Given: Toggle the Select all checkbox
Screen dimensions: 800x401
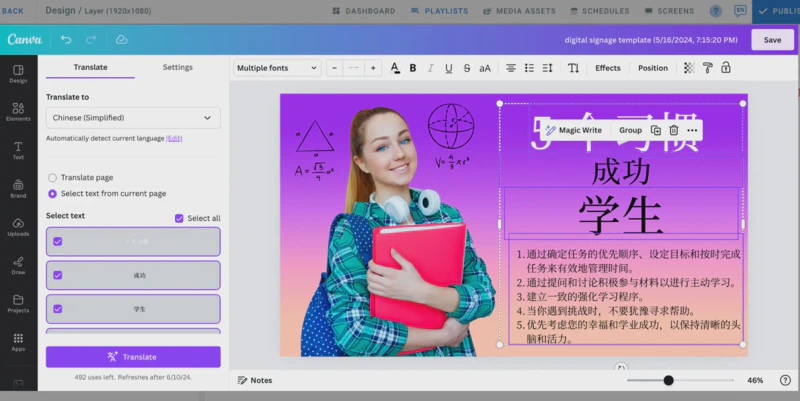Looking at the screenshot, I should [179, 218].
